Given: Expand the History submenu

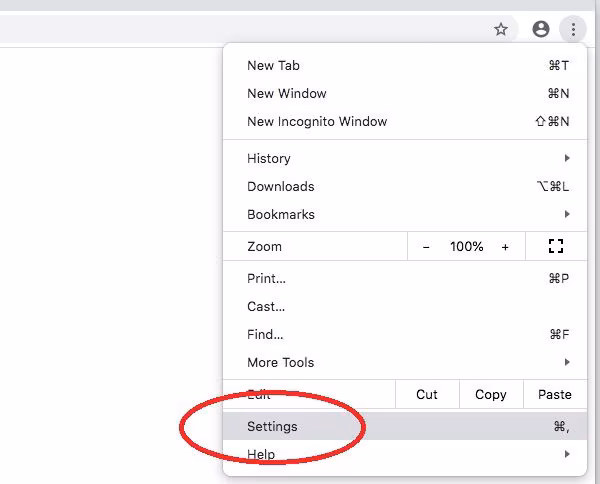Looking at the screenshot, I should tap(268, 158).
